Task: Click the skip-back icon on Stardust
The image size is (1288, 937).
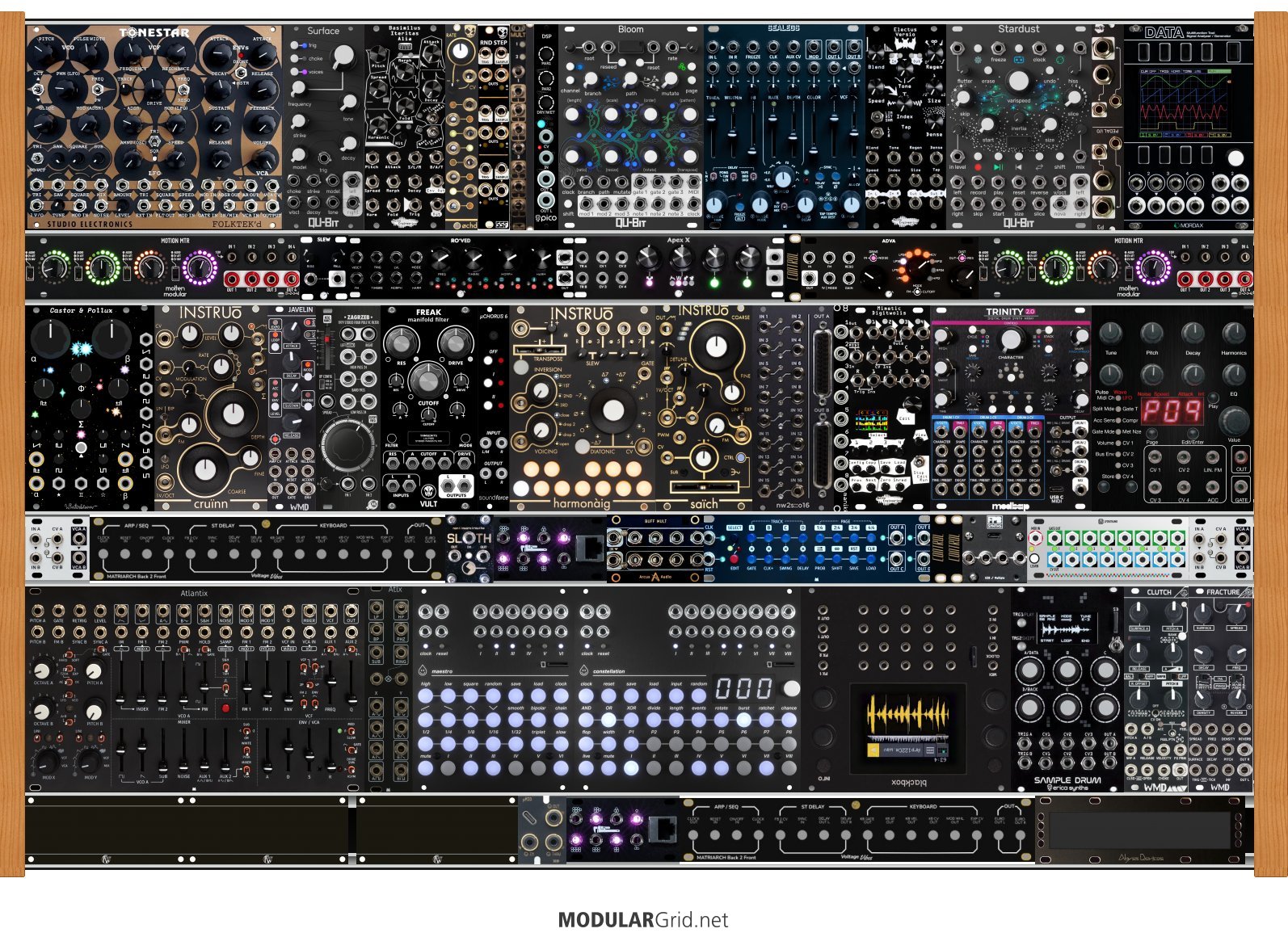Action: [1018, 167]
